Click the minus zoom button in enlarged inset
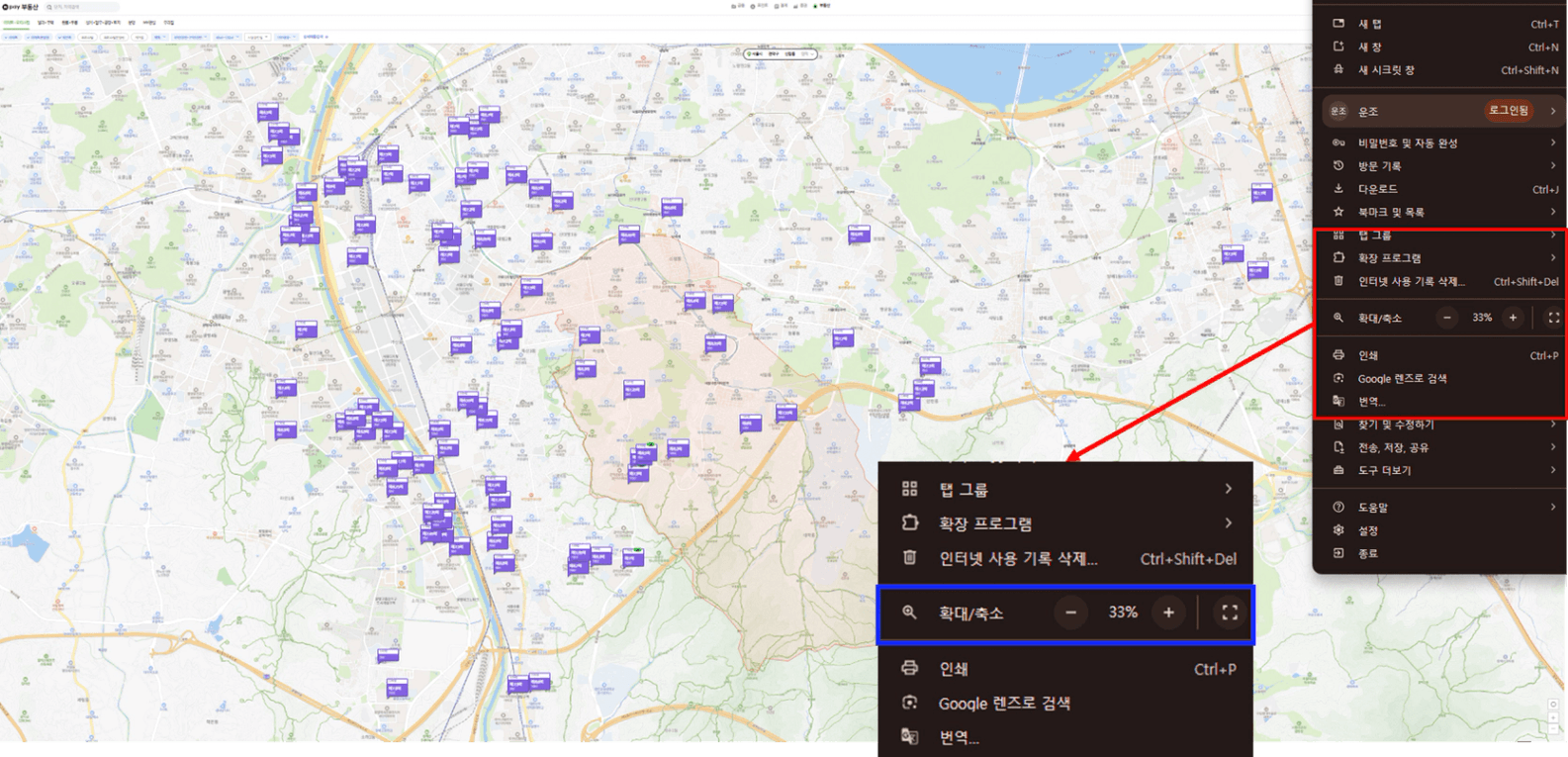The height and width of the screenshot is (757, 1568). pos(1070,613)
